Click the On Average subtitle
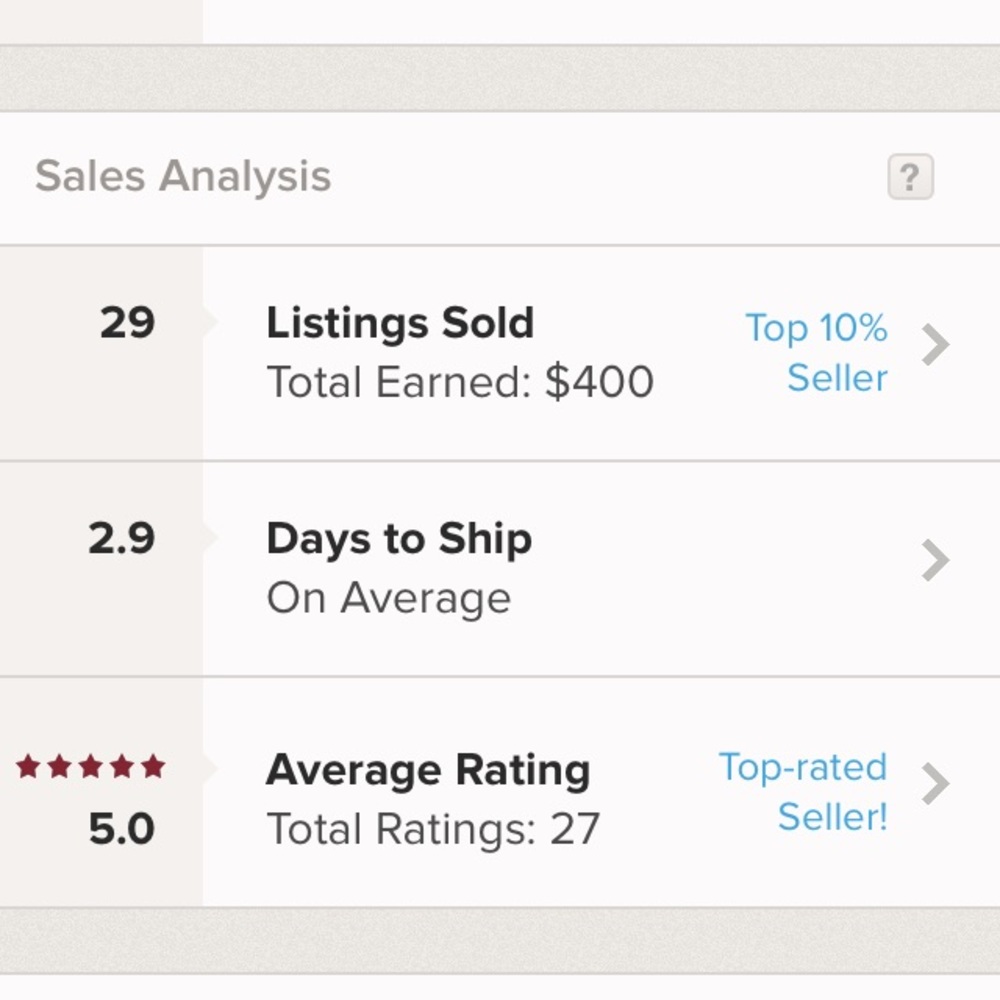 click(388, 598)
